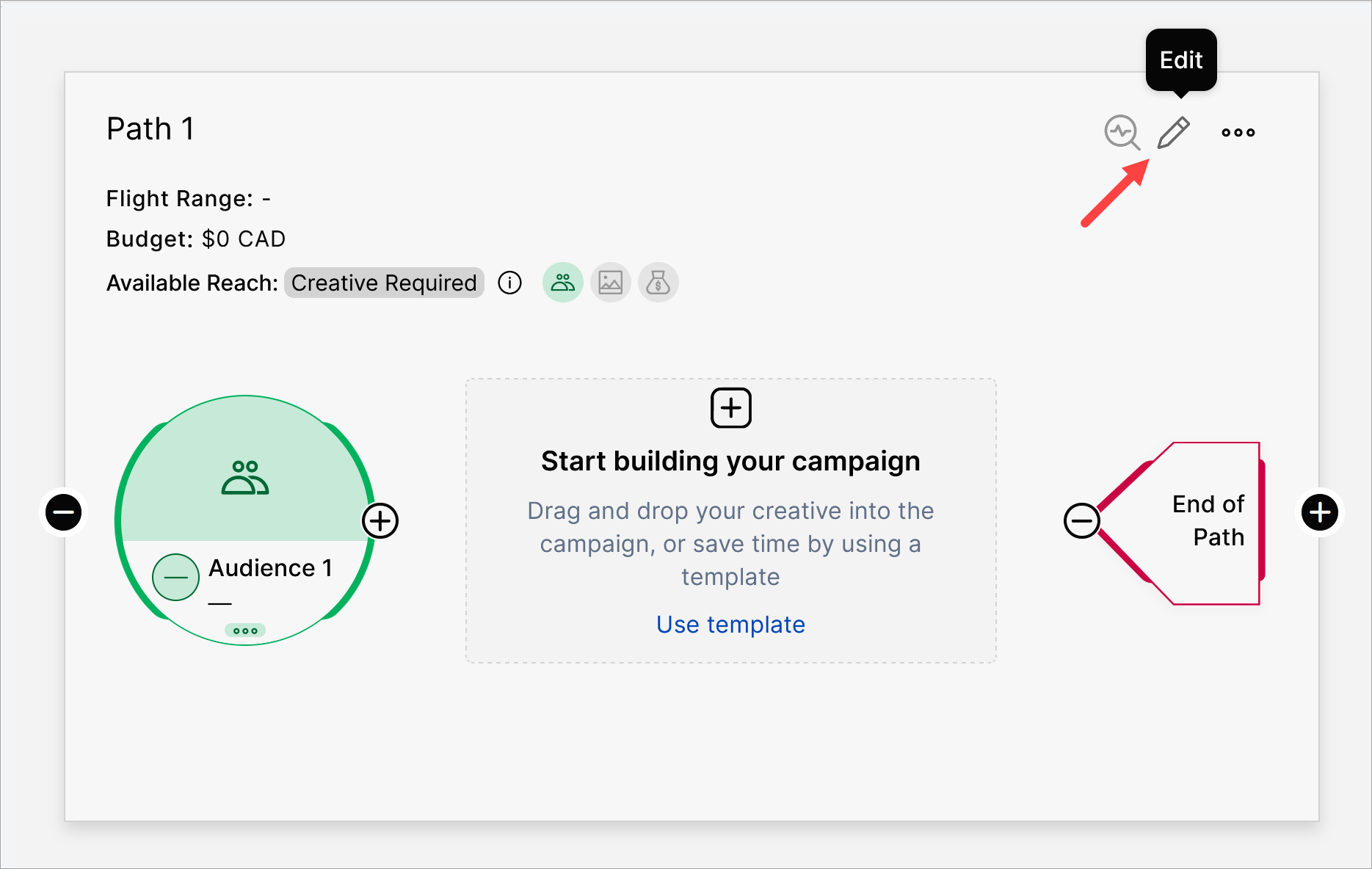Select the green audience status icon
1372x869 pixels.
[x=562, y=283]
